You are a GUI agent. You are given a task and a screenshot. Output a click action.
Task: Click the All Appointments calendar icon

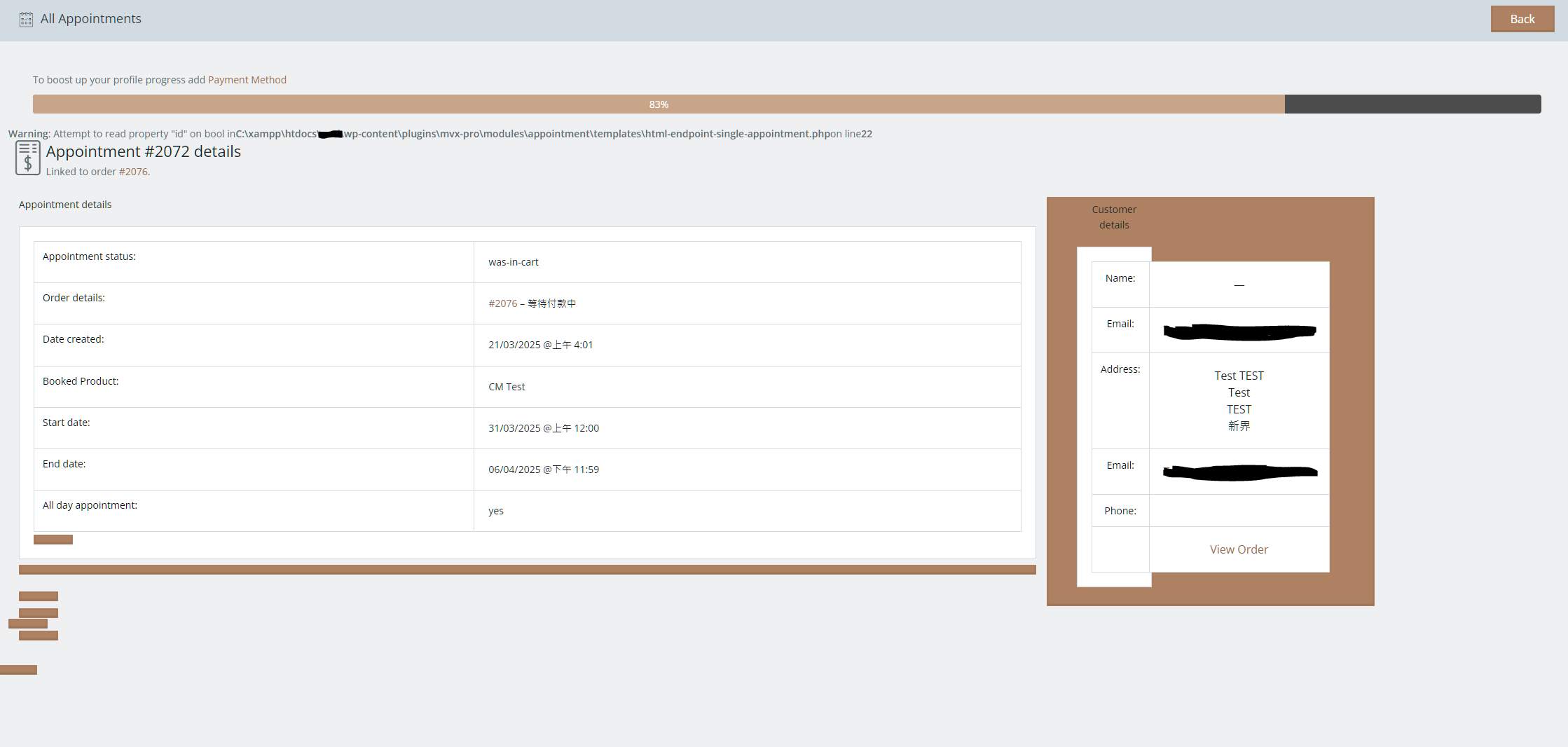[26, 19]
